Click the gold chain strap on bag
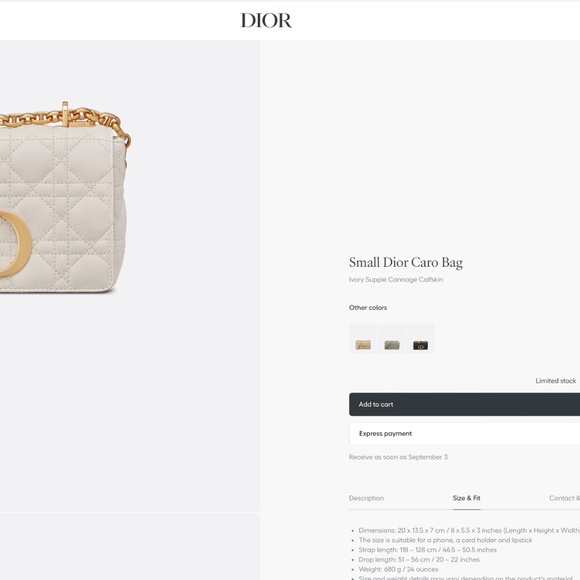This screenshot has width=580, height=580. coord(65,118)
